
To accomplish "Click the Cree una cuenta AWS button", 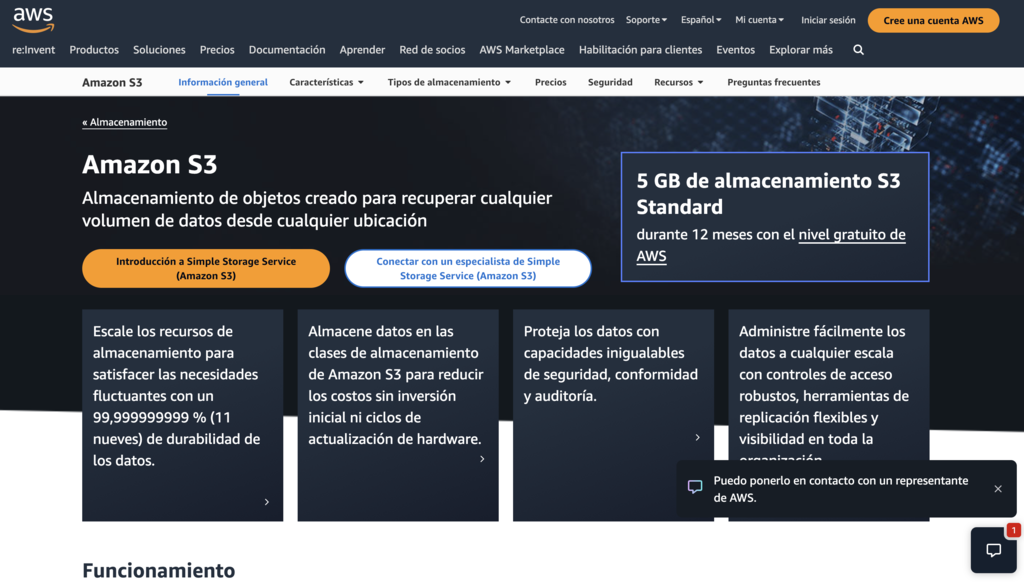I will 933,19.
